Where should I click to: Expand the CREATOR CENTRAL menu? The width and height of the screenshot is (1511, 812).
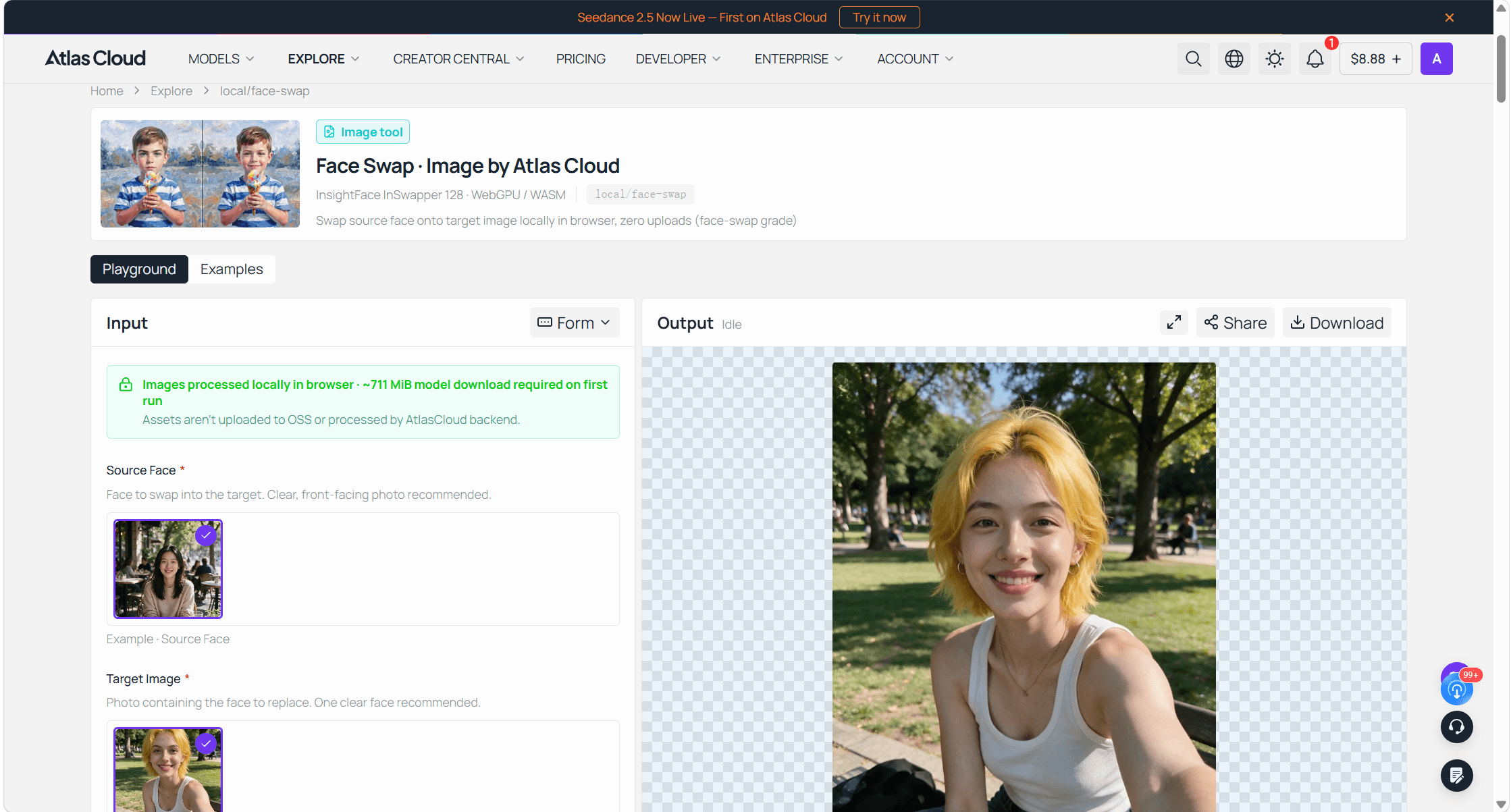458,59
